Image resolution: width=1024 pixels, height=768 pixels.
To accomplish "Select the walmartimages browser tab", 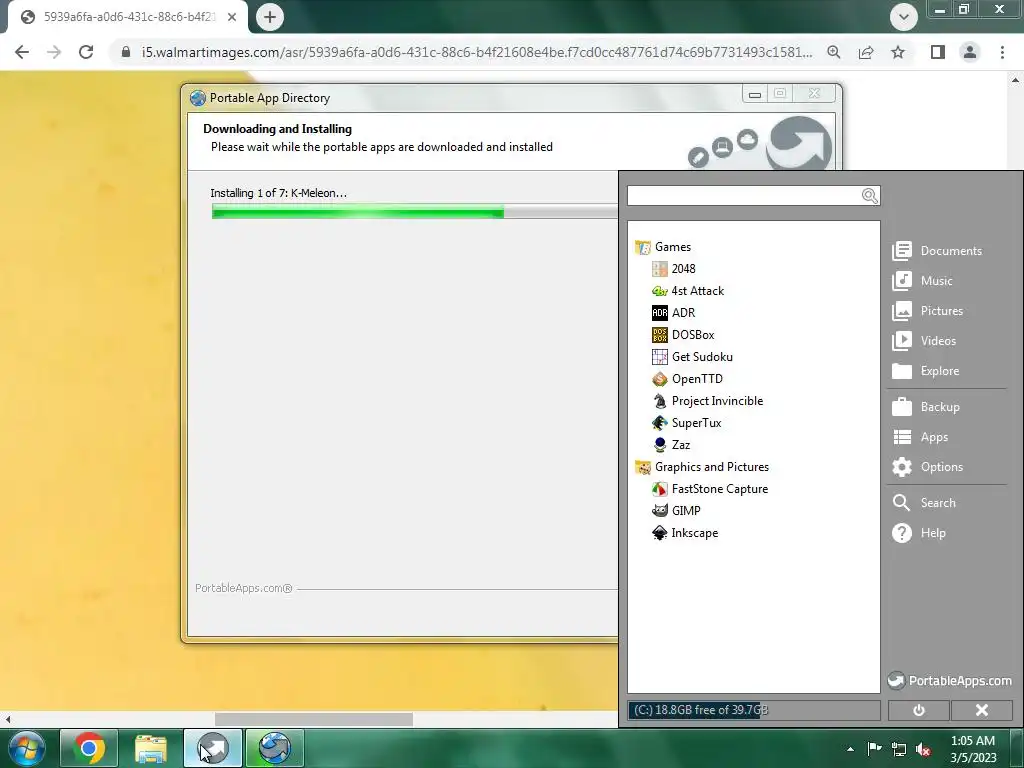I will [x=128, y=17].
